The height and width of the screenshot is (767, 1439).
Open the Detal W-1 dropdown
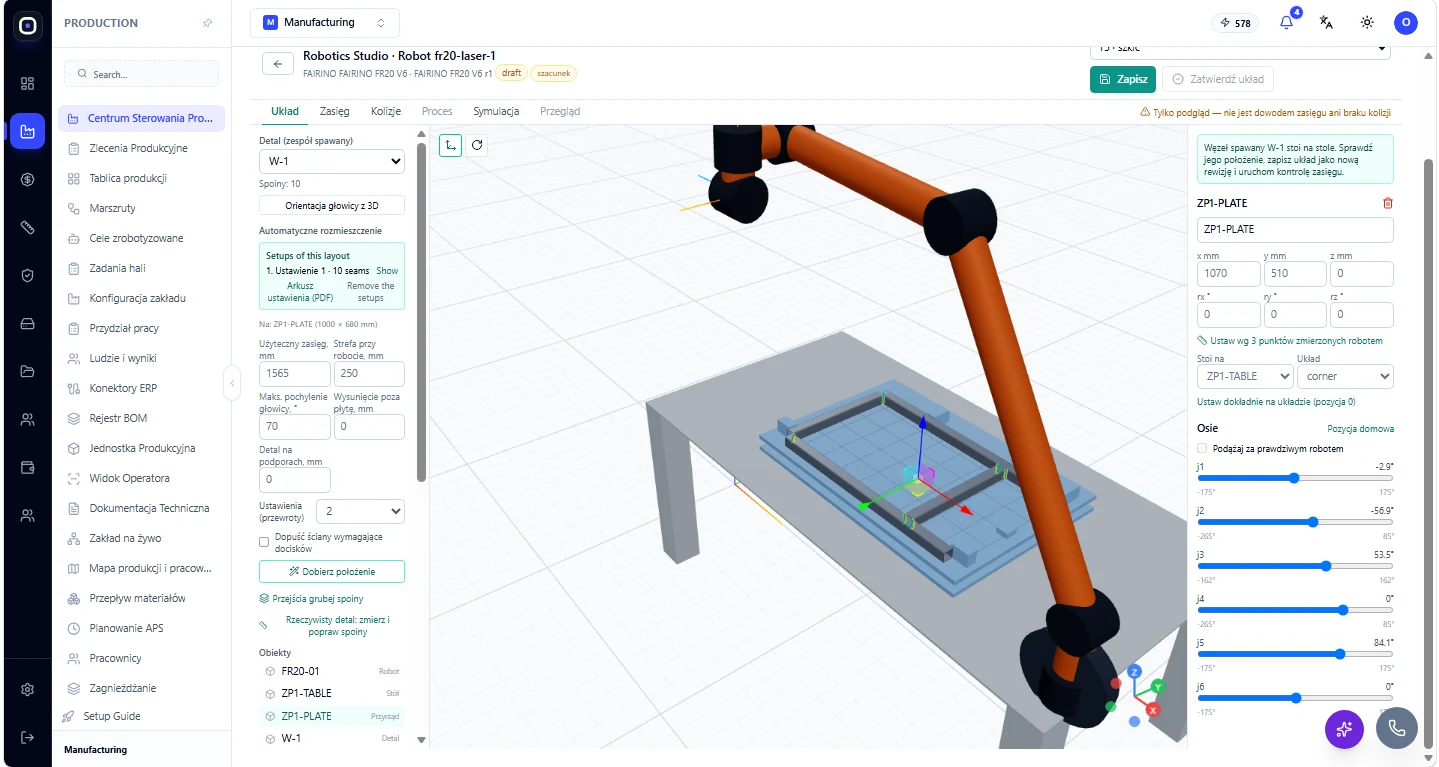[x=332, y=161]
